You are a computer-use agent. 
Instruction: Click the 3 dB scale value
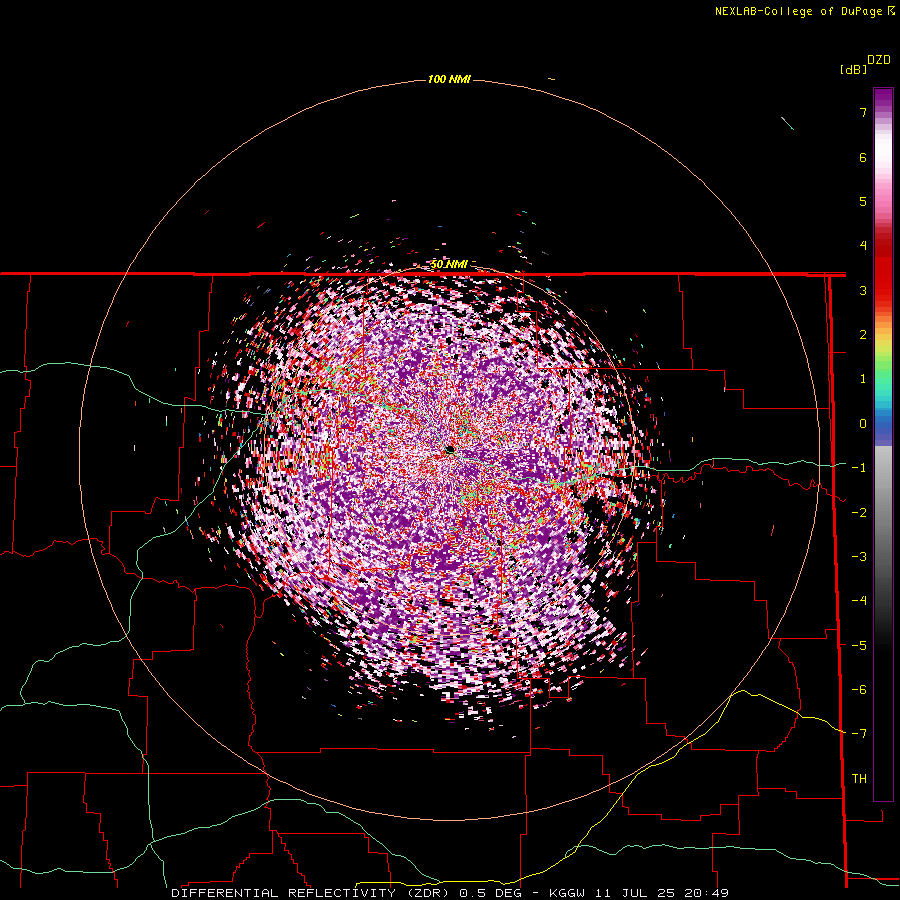pos(863,290)
